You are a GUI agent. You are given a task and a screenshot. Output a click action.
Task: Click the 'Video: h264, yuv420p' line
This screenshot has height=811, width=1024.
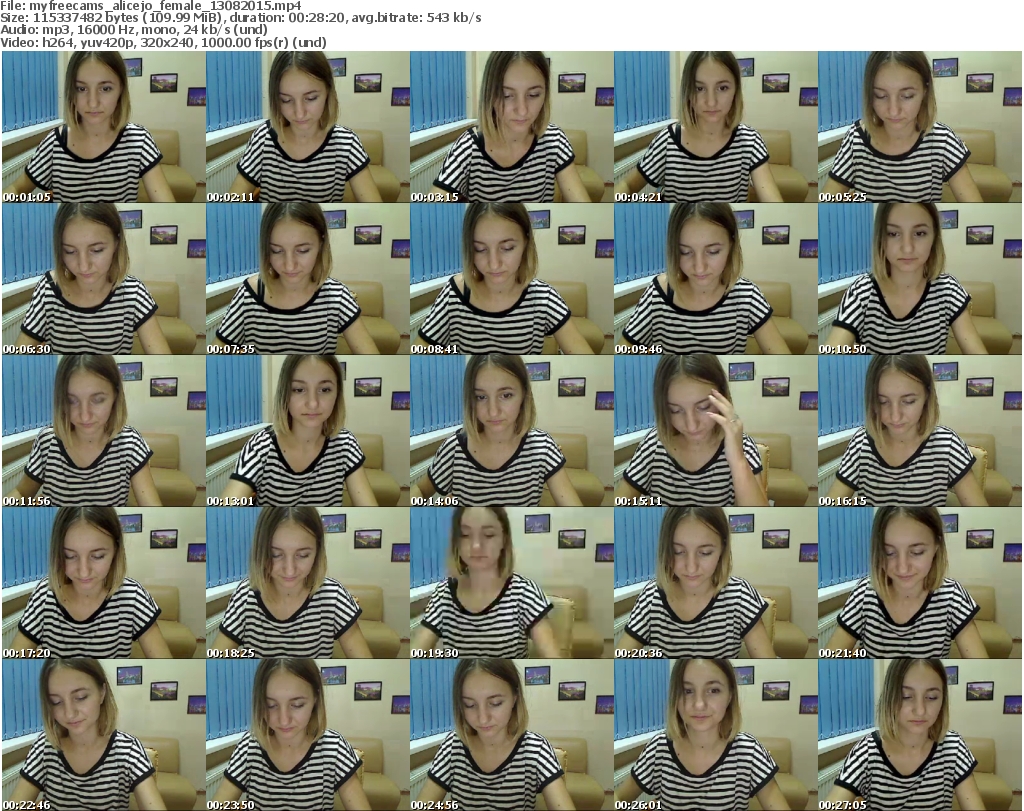coord(163,43)
